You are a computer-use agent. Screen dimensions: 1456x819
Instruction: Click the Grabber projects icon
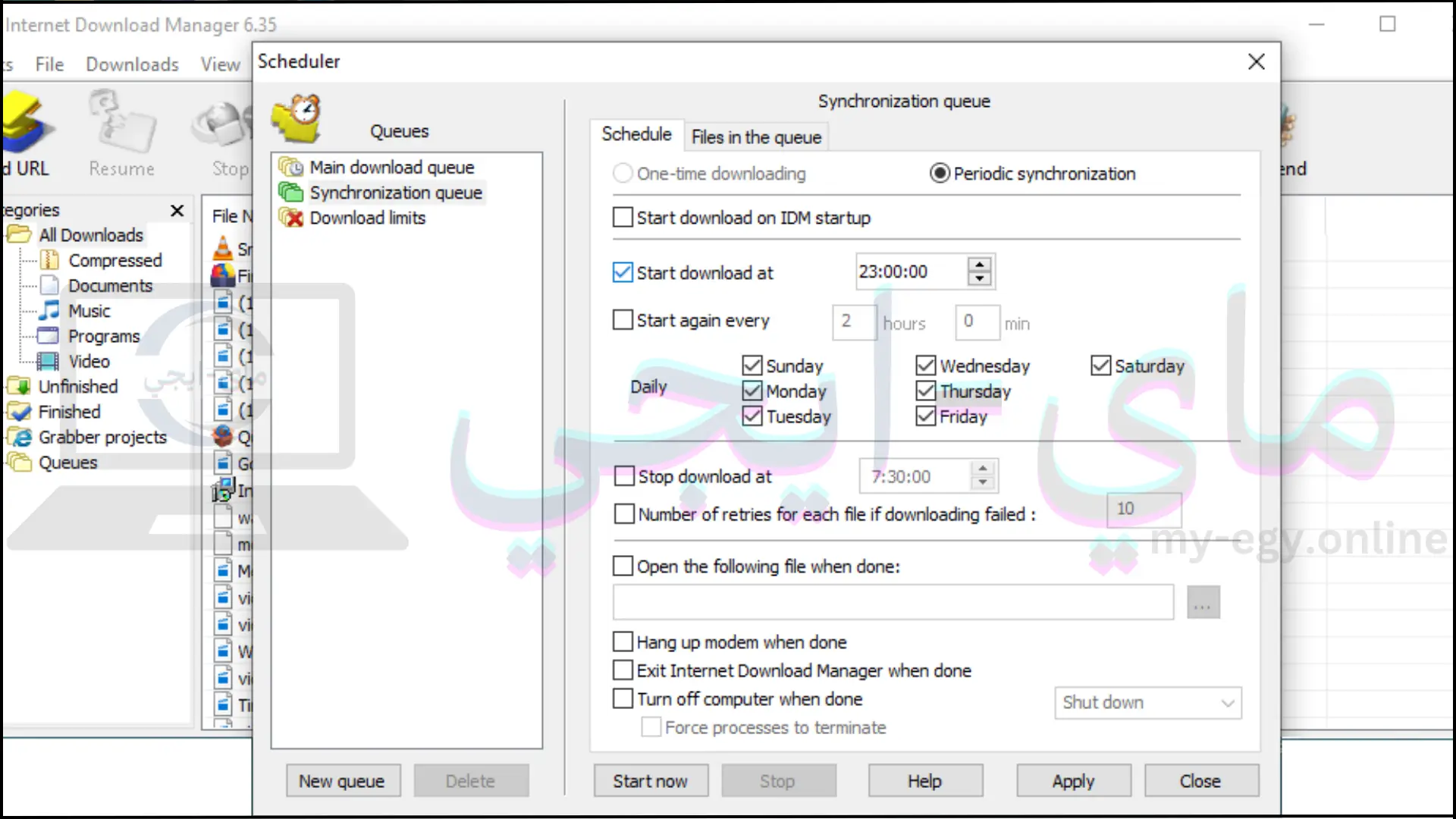[x=18, y=438]
